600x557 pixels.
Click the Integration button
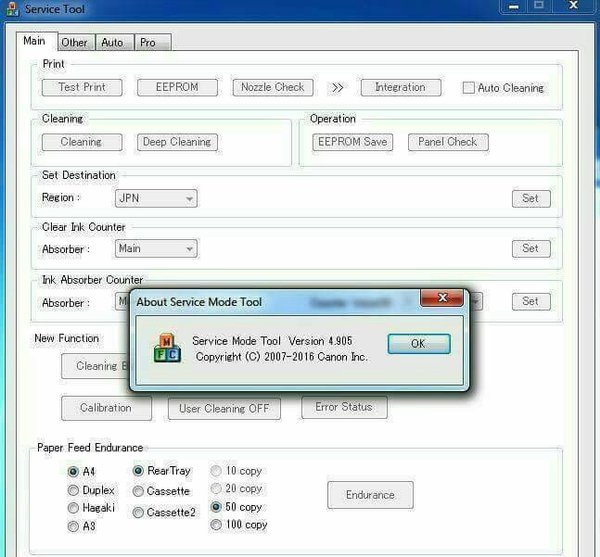coord(400,88)
